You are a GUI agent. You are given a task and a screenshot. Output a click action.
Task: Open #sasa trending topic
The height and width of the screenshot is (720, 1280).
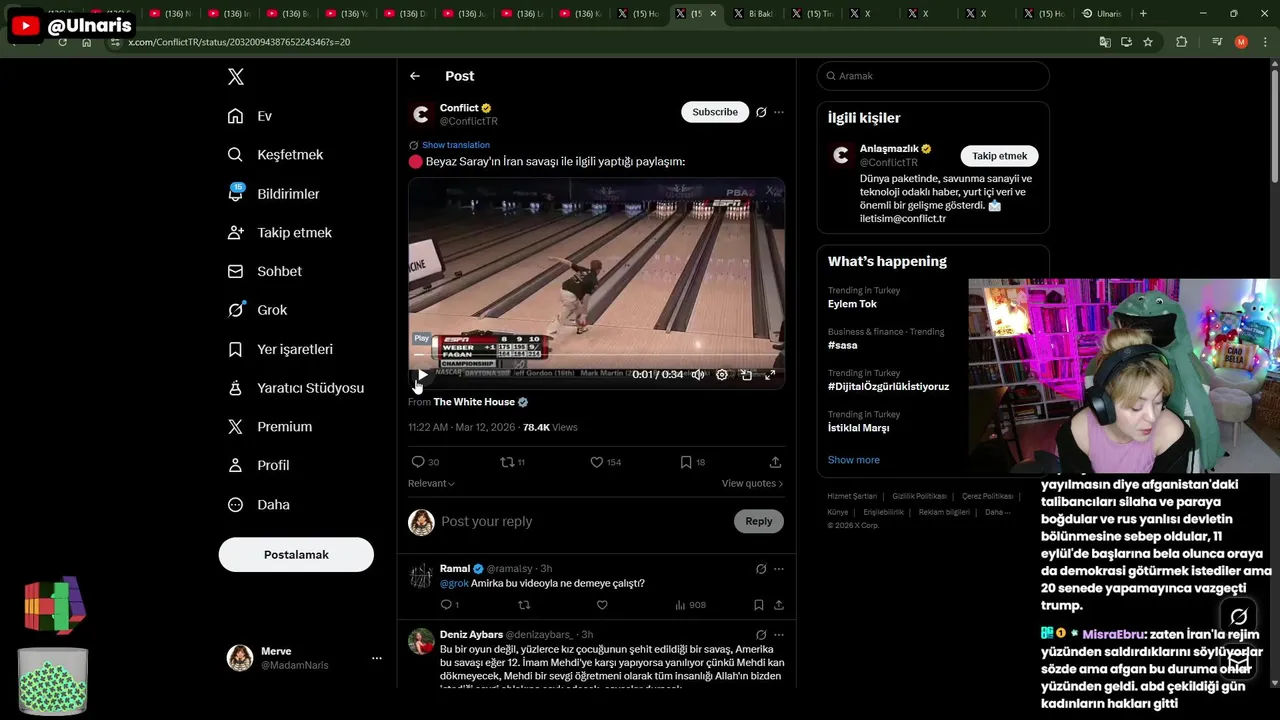tap(842, 345)
